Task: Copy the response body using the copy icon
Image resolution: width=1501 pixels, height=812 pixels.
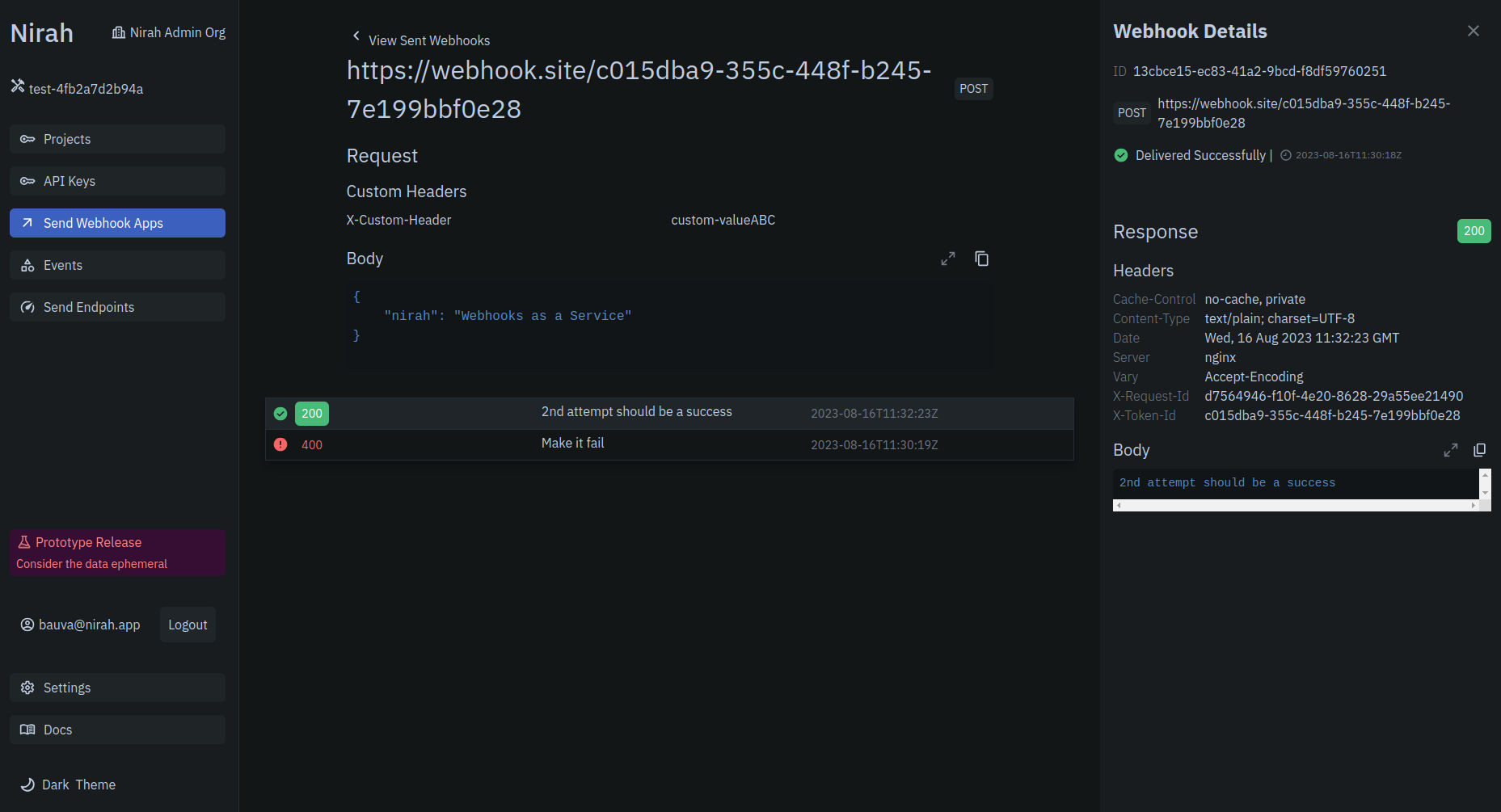Action: (x=1480, y=449)
